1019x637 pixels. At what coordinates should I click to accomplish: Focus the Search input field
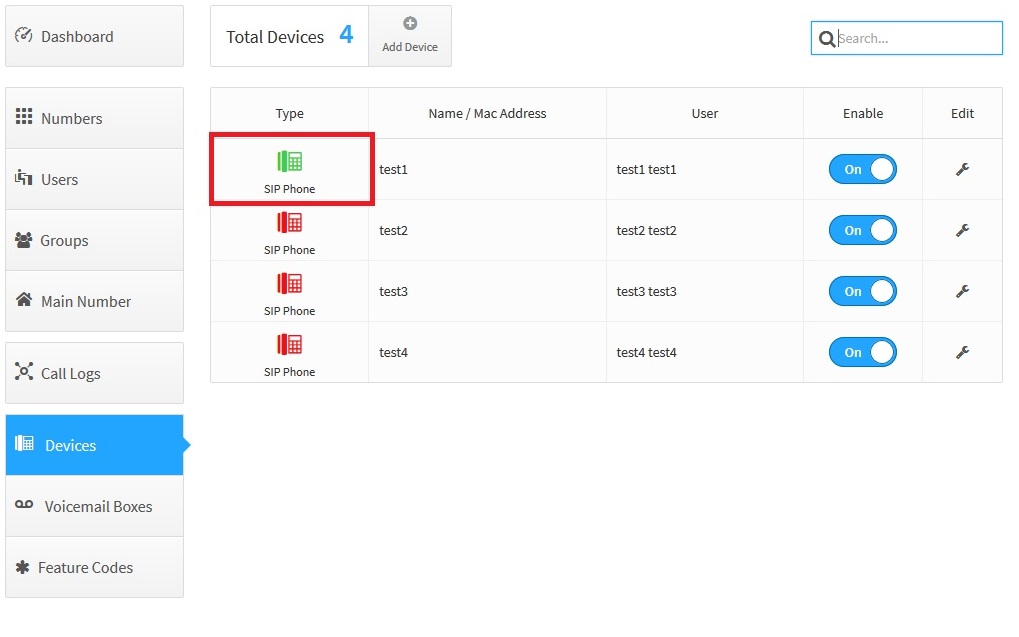pos(917,38)
